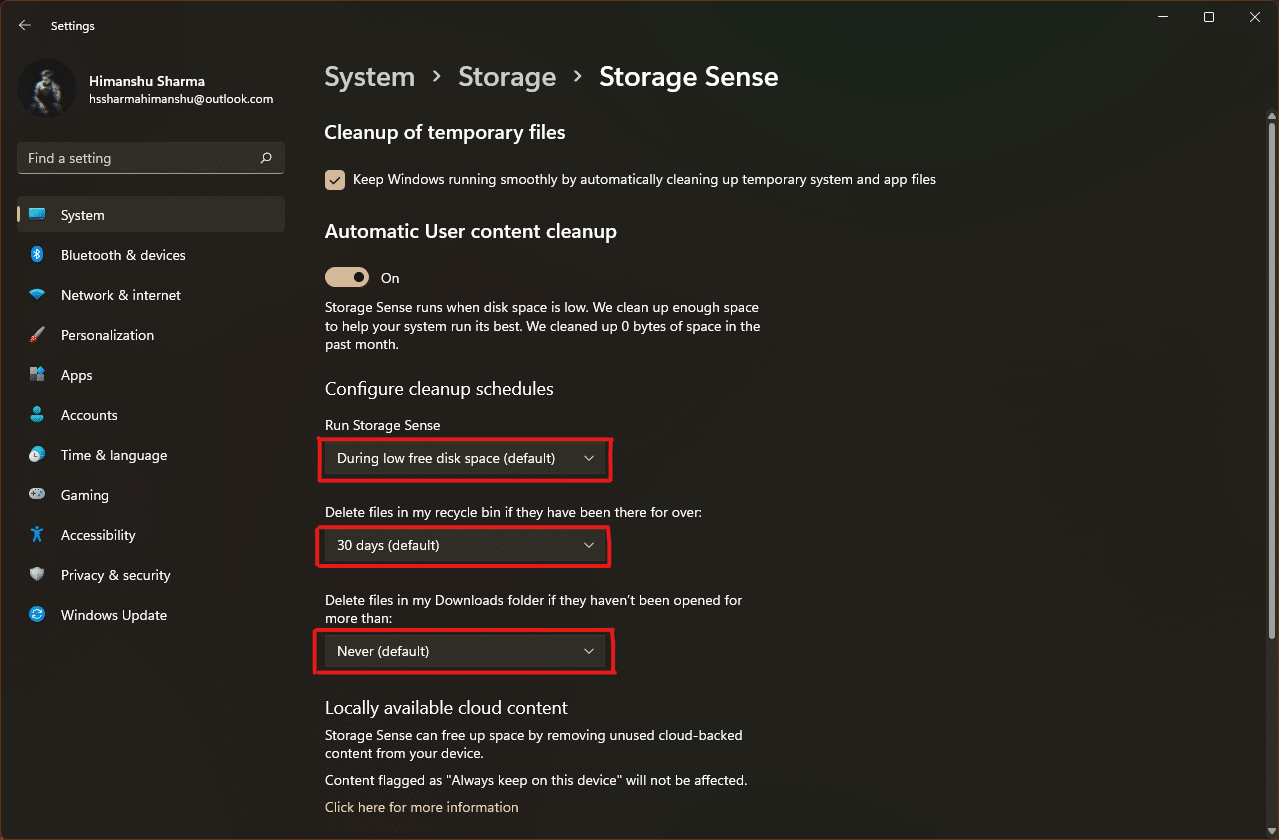Screen dimensions: 1279x840
Task: Expand the recycle bin 30 days dropdown
Action: 465,545
